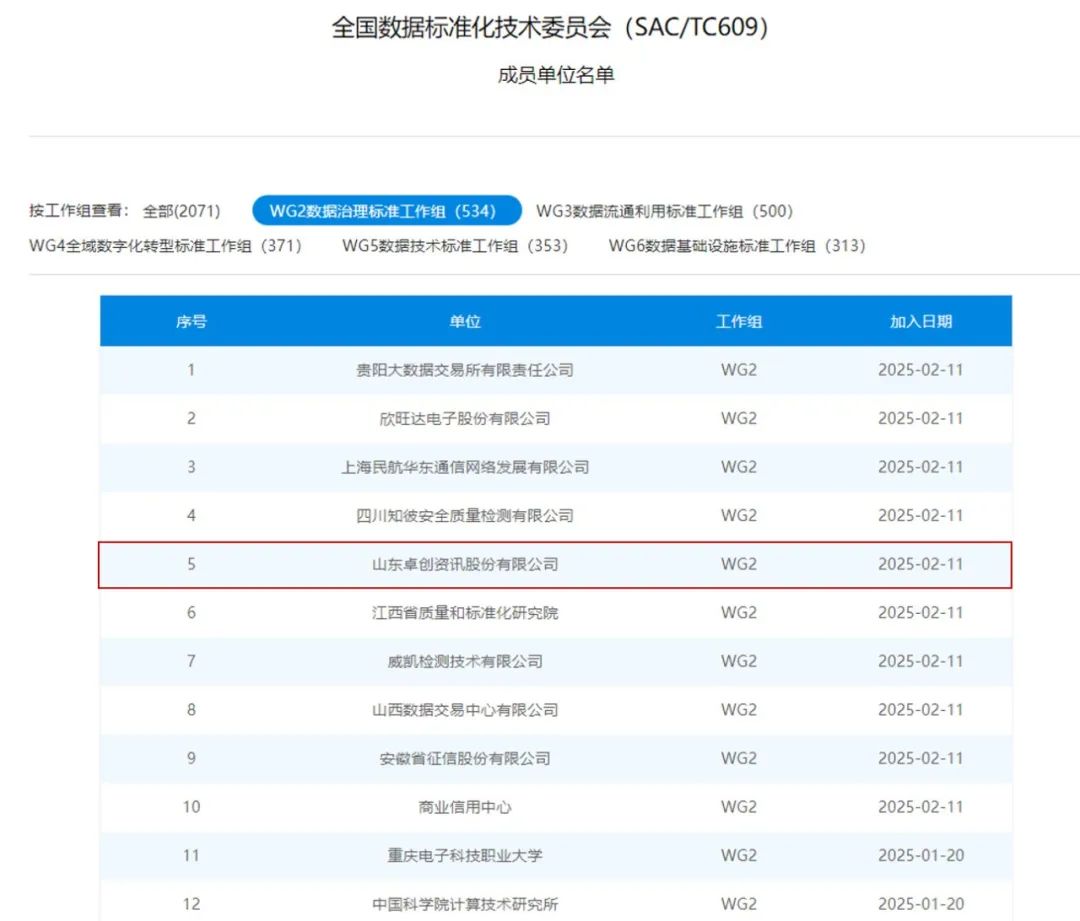Viewport: 1080px width, 921px height.
Task: Click the page title 全国数据标准化技术委员会 (SAC/TC609)
Action: [x=550, y=28]
